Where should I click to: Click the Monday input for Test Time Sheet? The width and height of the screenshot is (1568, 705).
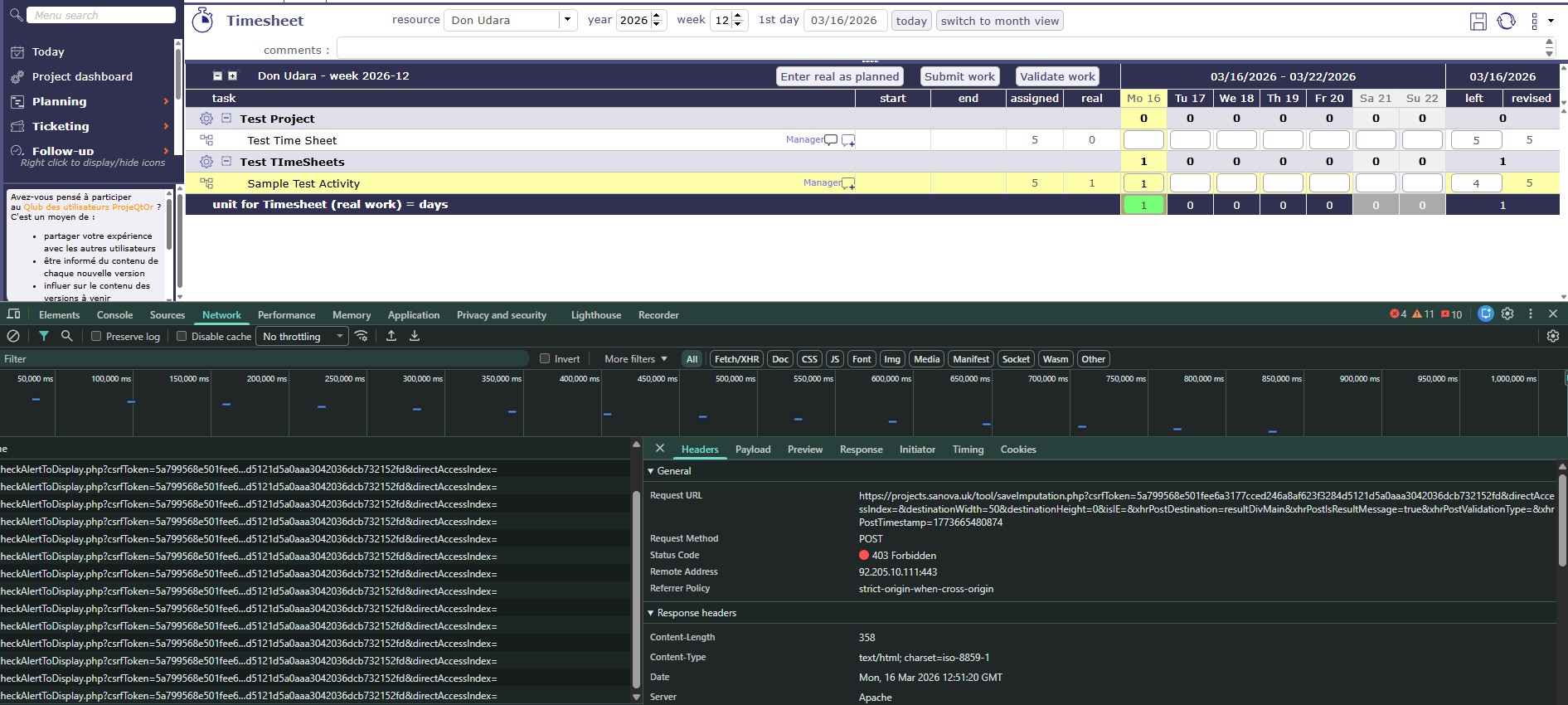[1143, 140]
